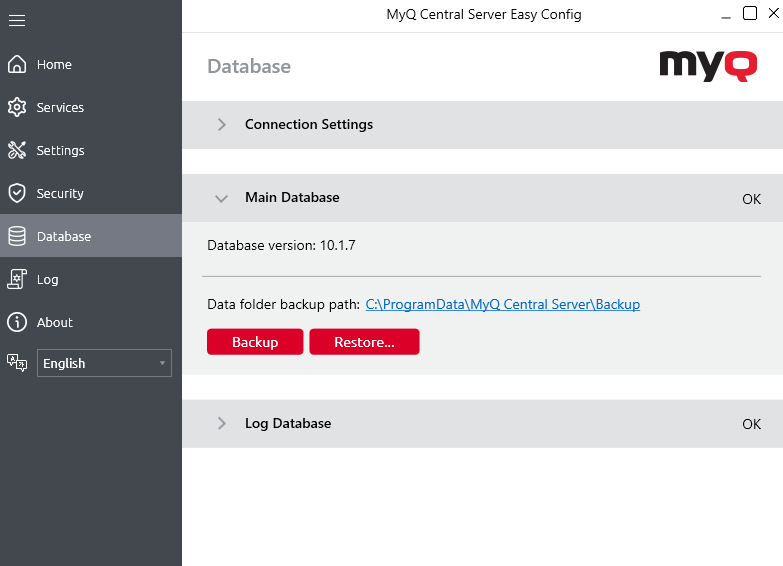Viewport: 783px width, 566px height.
Task: Go to the Home menu item
Action: 54,65
